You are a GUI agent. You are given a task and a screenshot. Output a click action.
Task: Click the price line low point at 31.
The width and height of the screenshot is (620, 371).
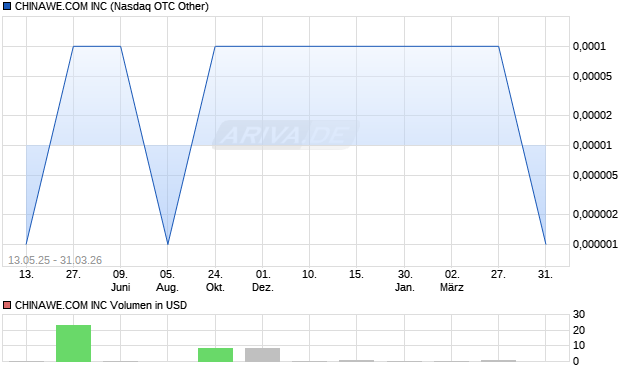click(546, 244)
